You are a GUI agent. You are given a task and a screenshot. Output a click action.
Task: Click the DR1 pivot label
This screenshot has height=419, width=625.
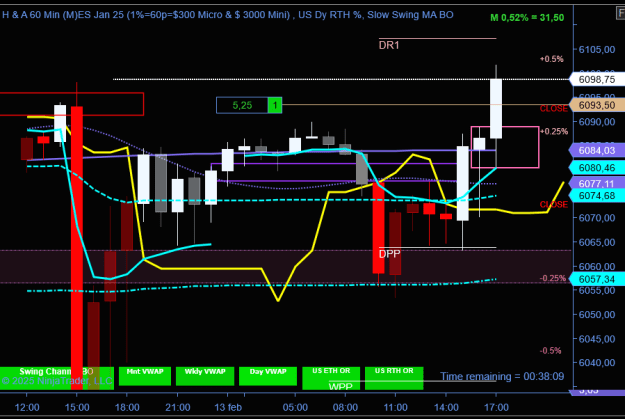389,45
